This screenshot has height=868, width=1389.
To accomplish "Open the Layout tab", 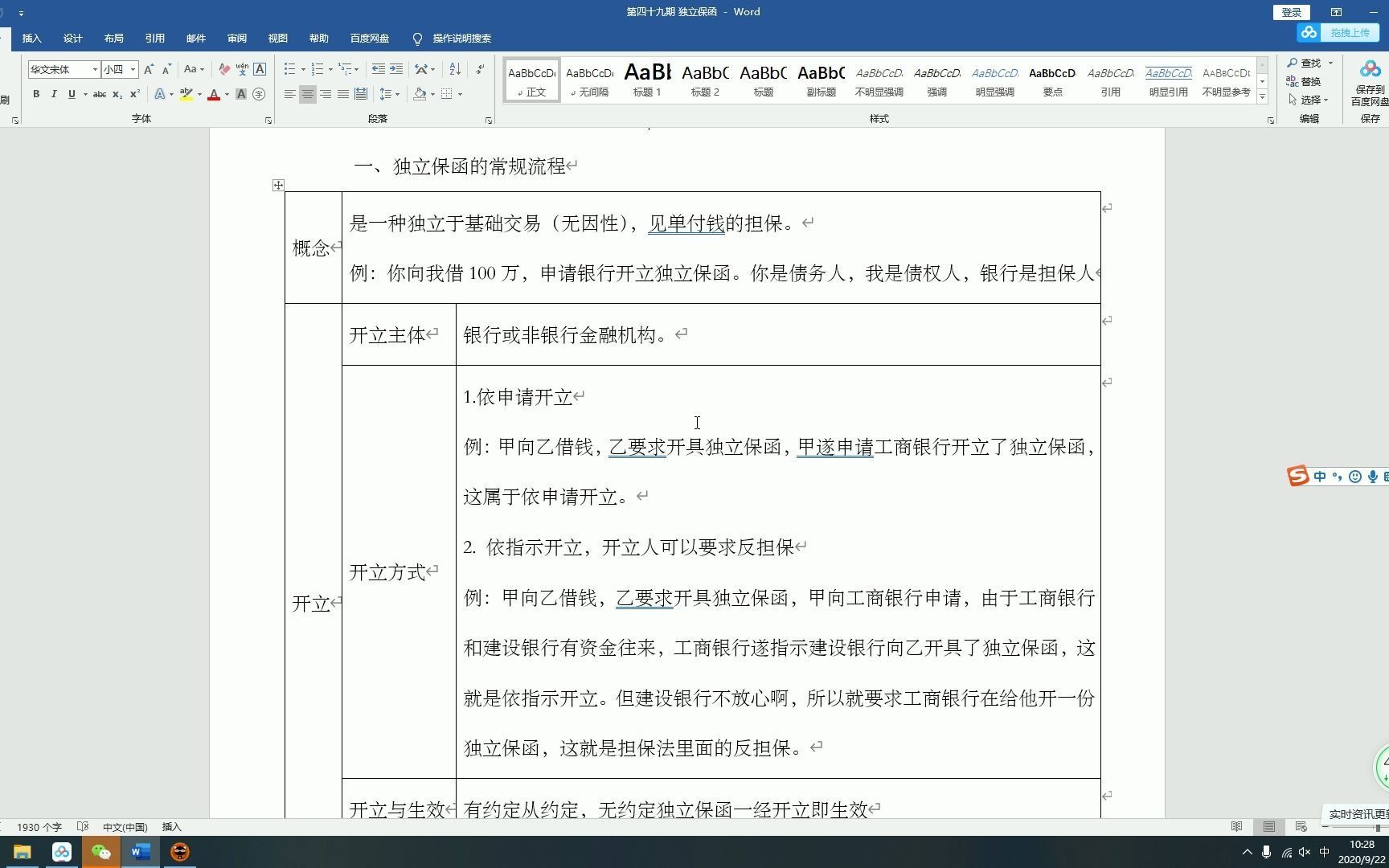I will pos(114,39).
